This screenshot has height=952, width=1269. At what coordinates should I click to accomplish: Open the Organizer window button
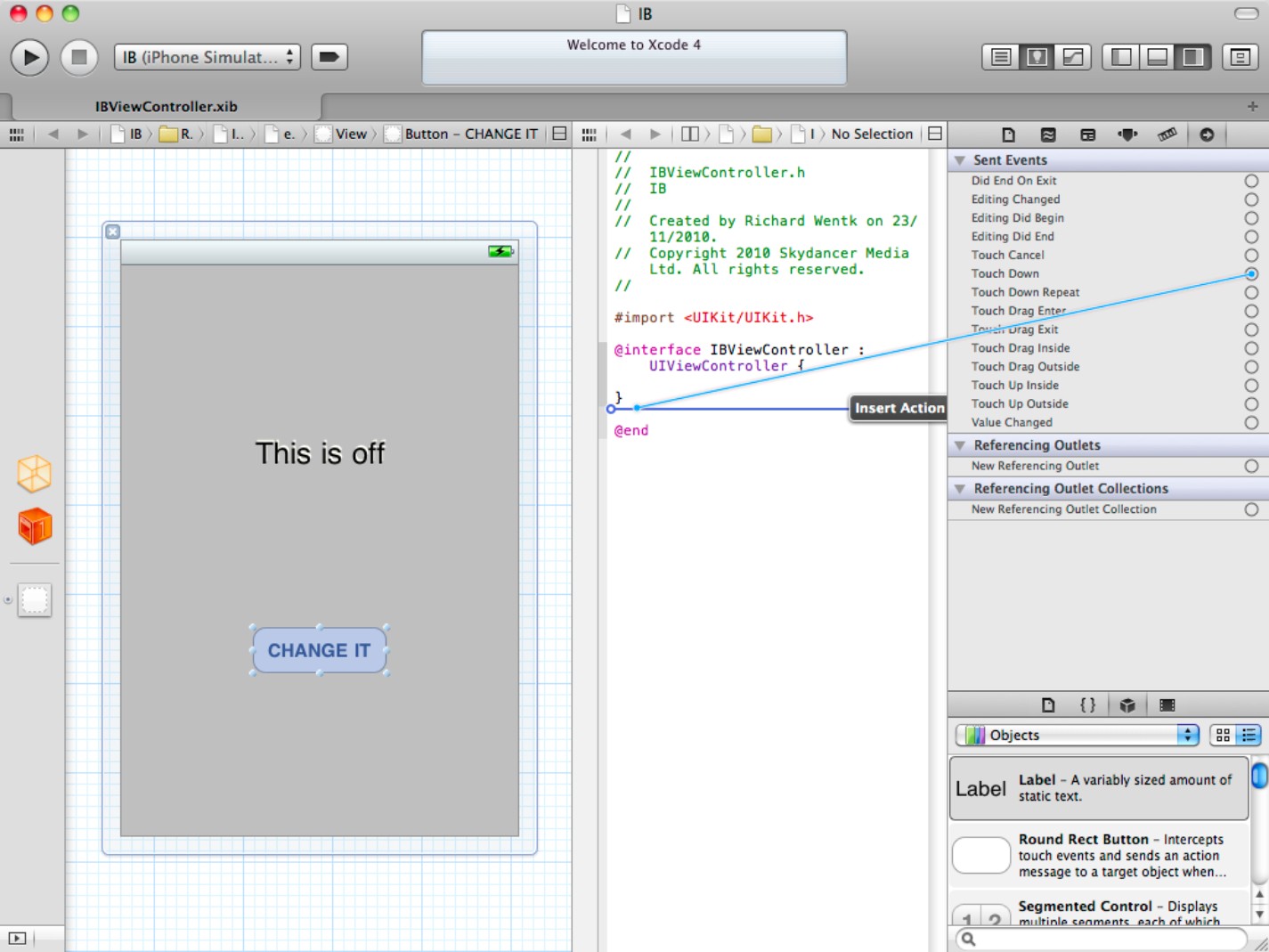pyautogui.click(x=1240, y=57)
